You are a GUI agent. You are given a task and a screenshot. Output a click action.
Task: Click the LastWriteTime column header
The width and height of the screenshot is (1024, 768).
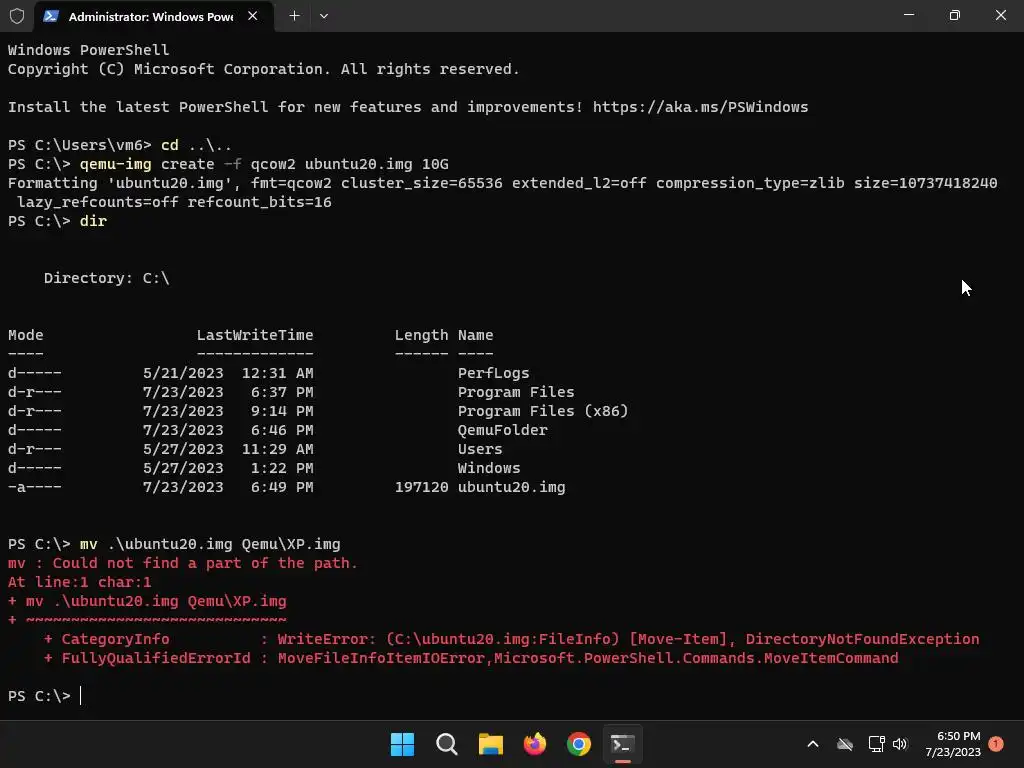click(x=255, y=335)
